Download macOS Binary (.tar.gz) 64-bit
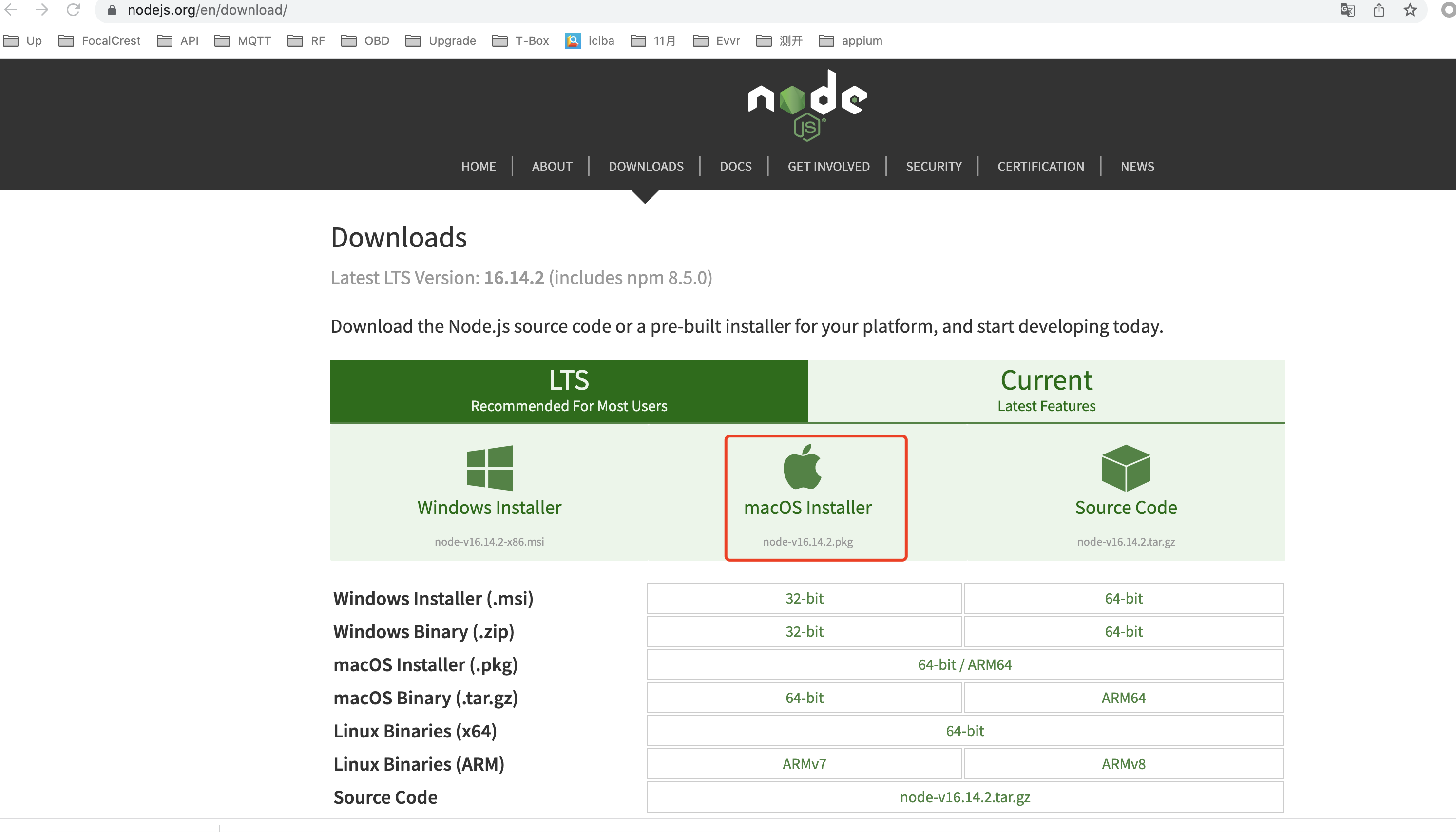 [804, 698]
